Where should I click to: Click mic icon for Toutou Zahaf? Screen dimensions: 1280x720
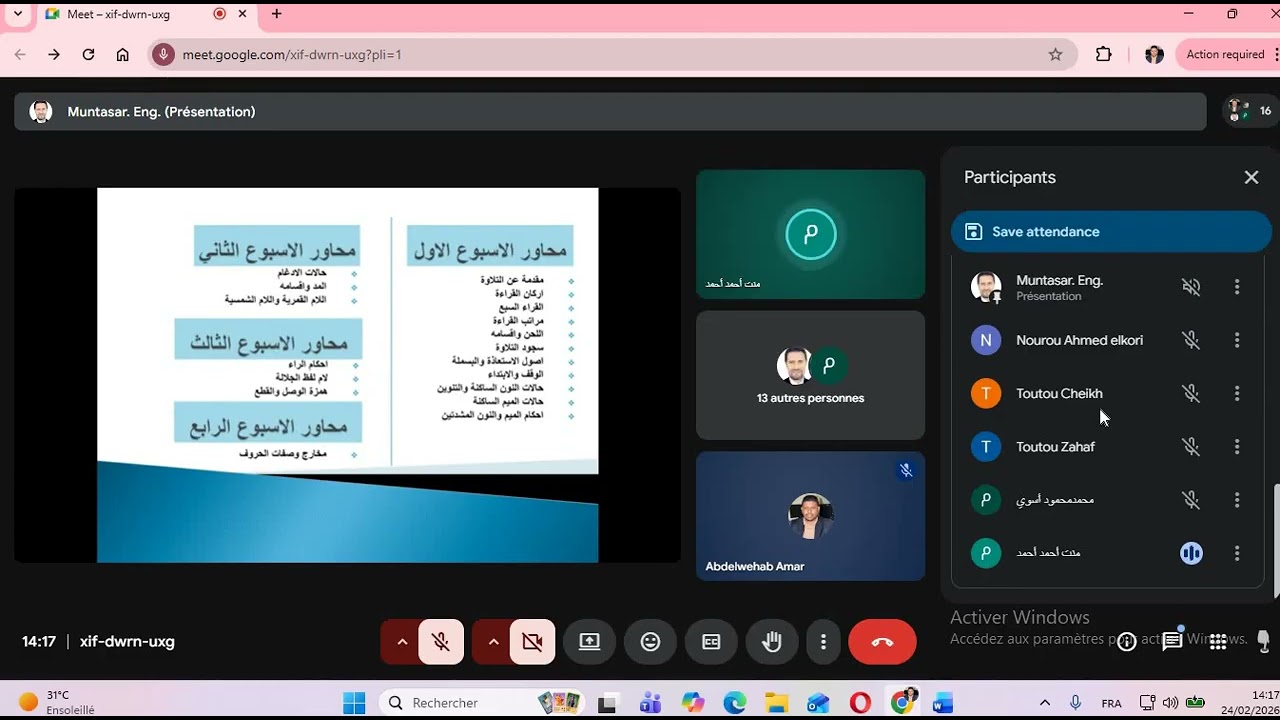(x=1191, y=447)
